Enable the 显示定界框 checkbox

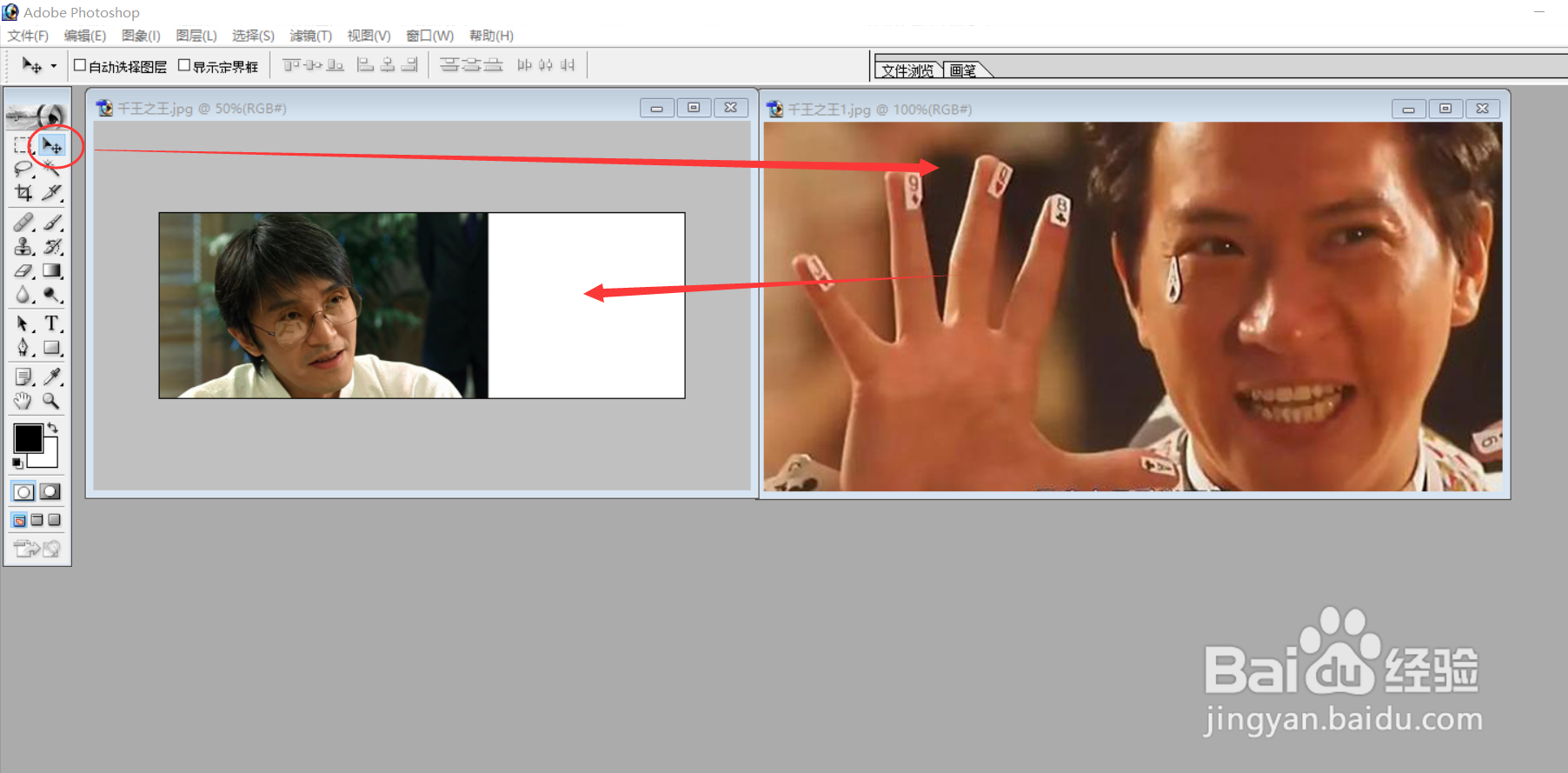coord(184,65)
